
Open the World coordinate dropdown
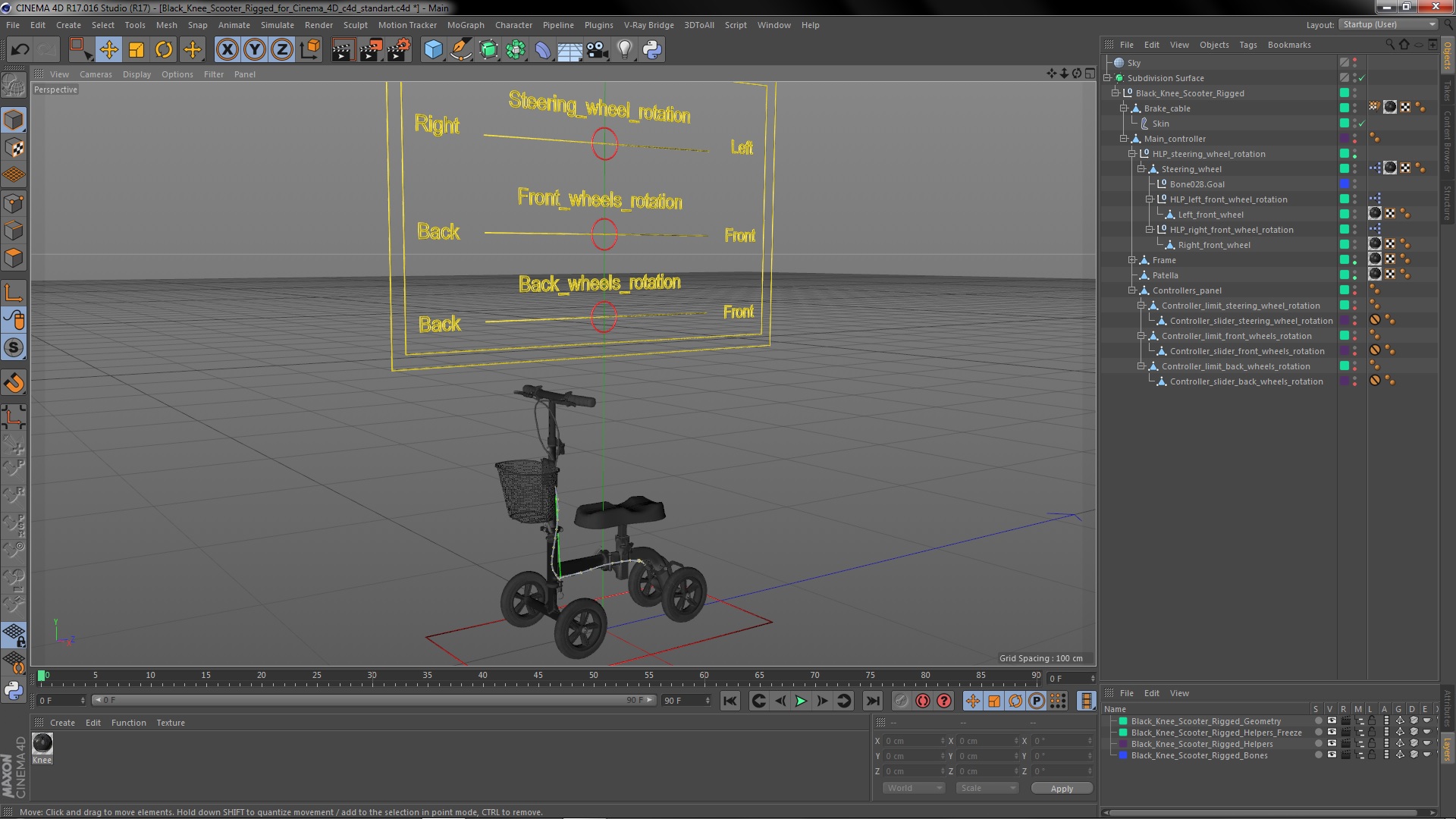pyautogui.click(x=915, y=789)
